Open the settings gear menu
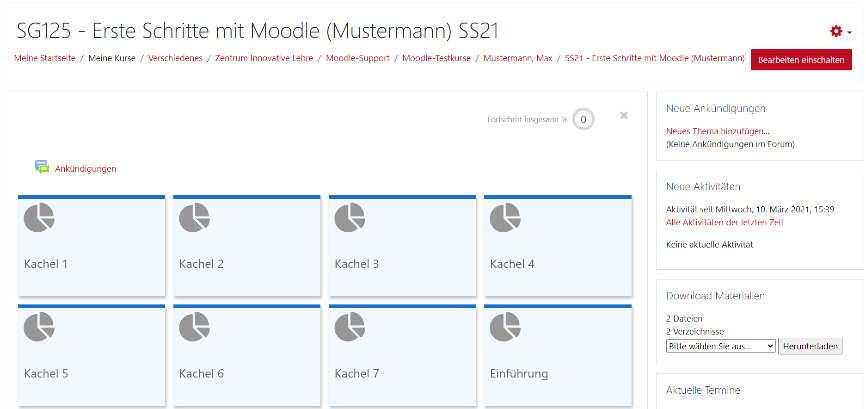 coord(837,31)
